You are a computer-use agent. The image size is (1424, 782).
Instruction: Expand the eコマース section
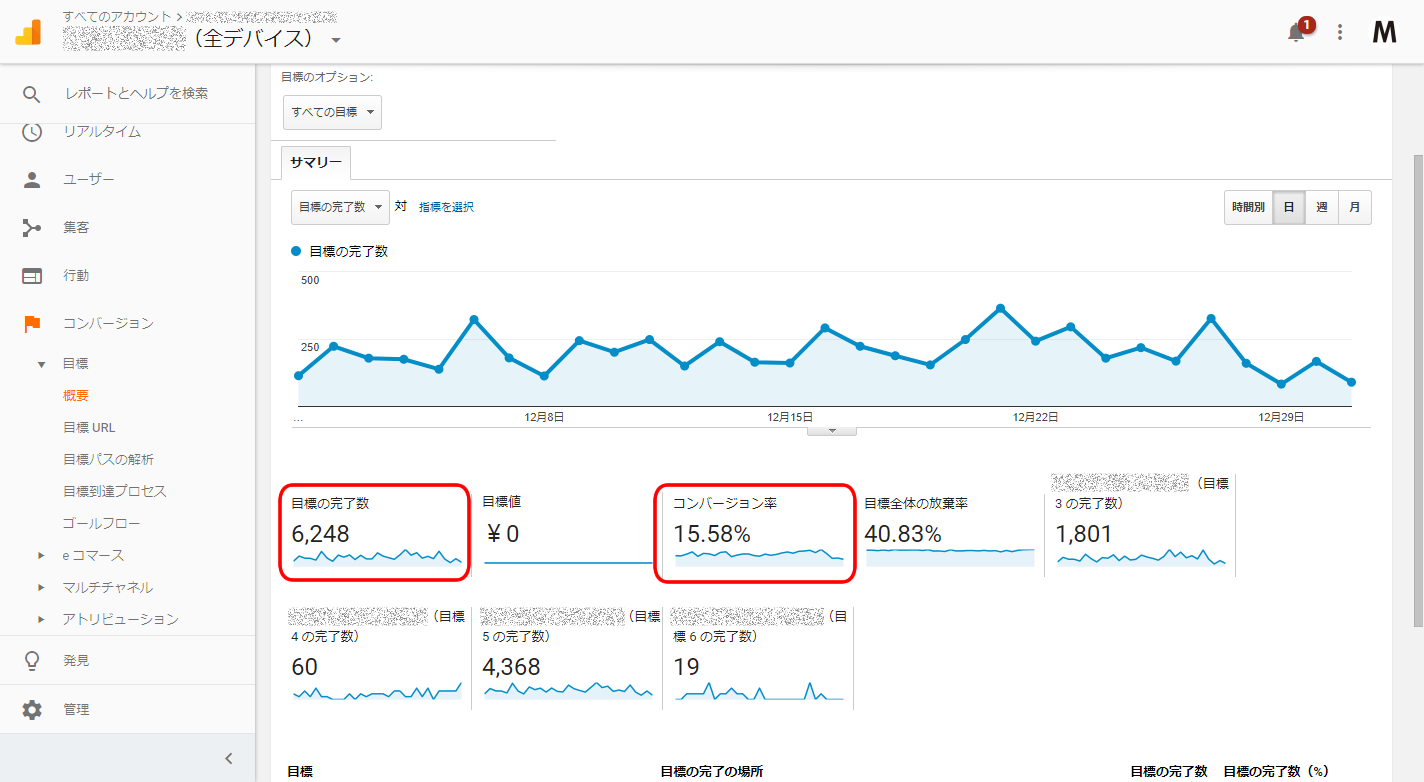[x=41, y=555]
